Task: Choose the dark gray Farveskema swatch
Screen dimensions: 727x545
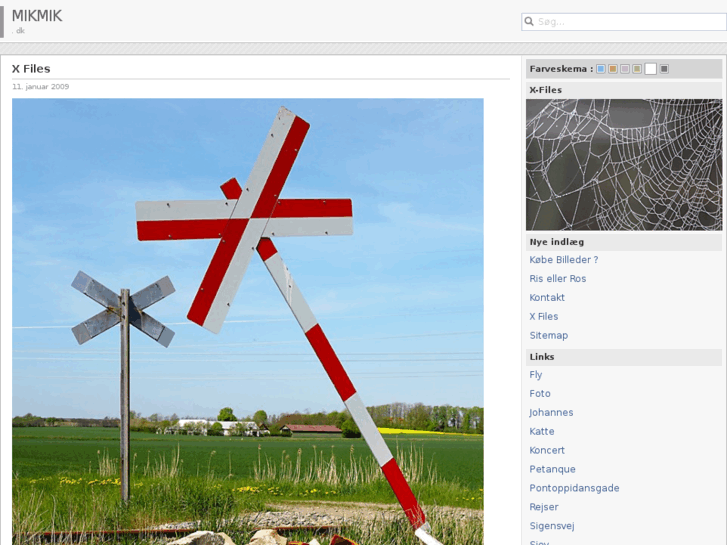Action: (664, 69)
